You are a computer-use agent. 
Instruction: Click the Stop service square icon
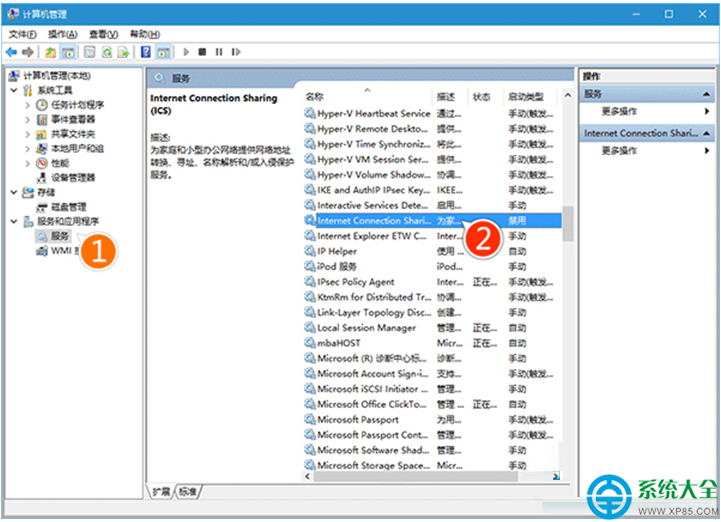(x=202, y=52)
